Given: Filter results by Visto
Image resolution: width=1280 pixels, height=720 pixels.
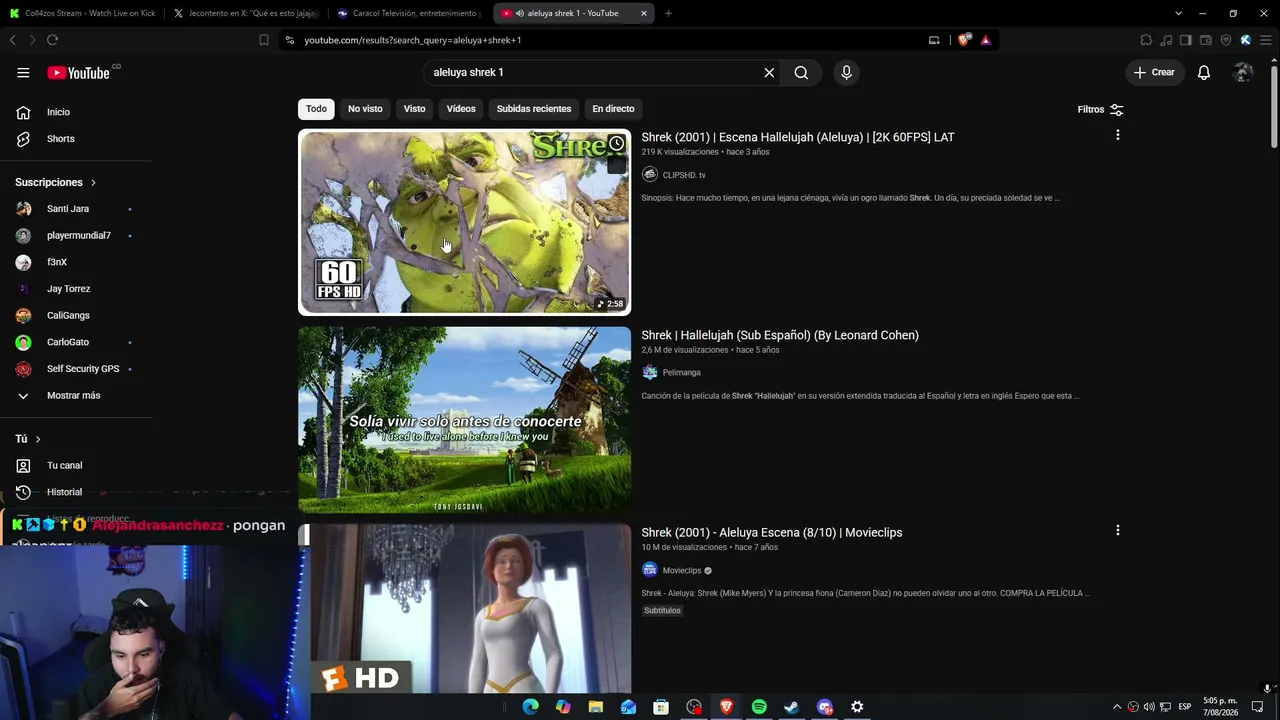Looking at the screenshot, I should pos(414,109).
